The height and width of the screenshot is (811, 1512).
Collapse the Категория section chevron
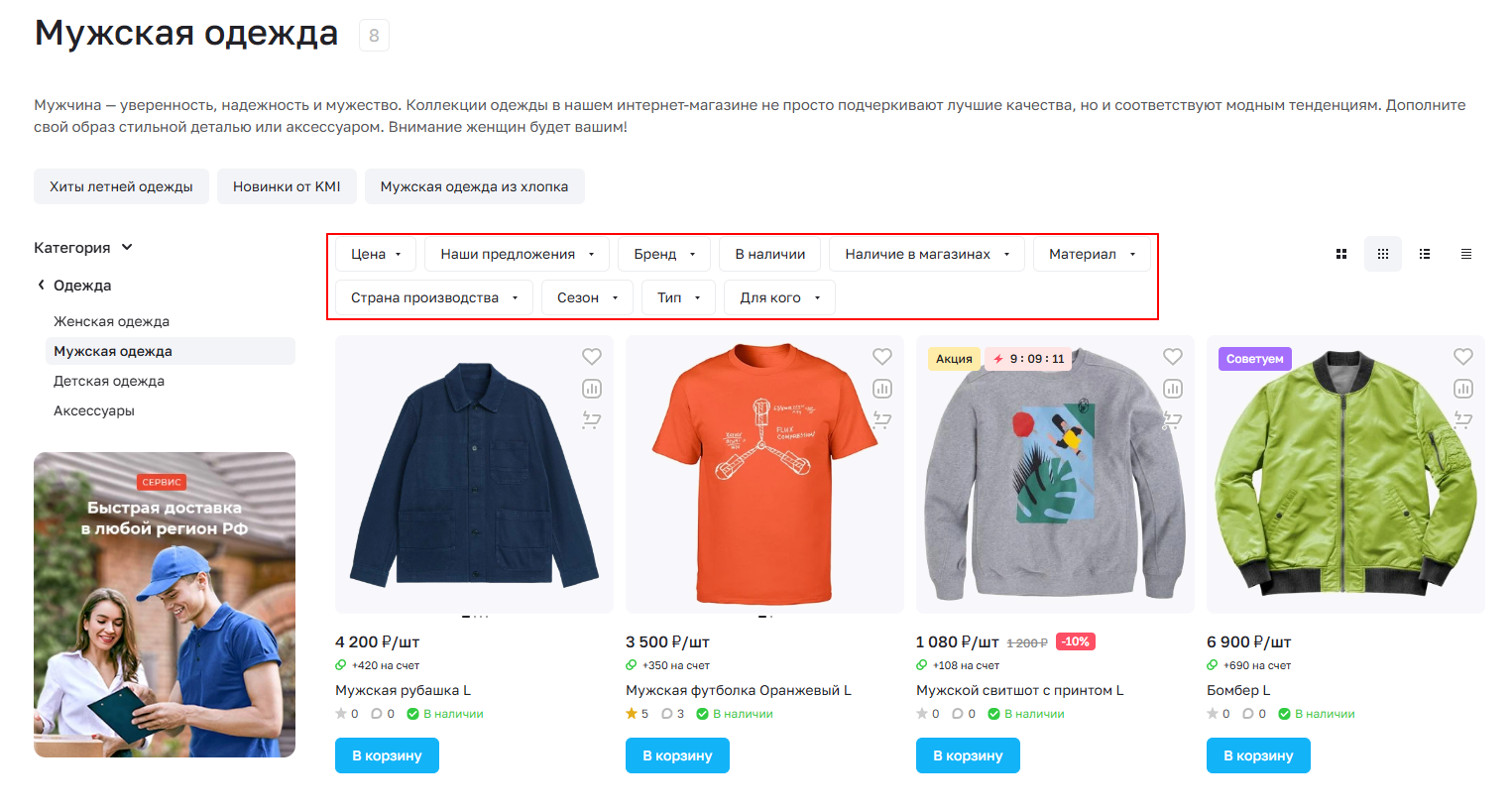[127, 247]
